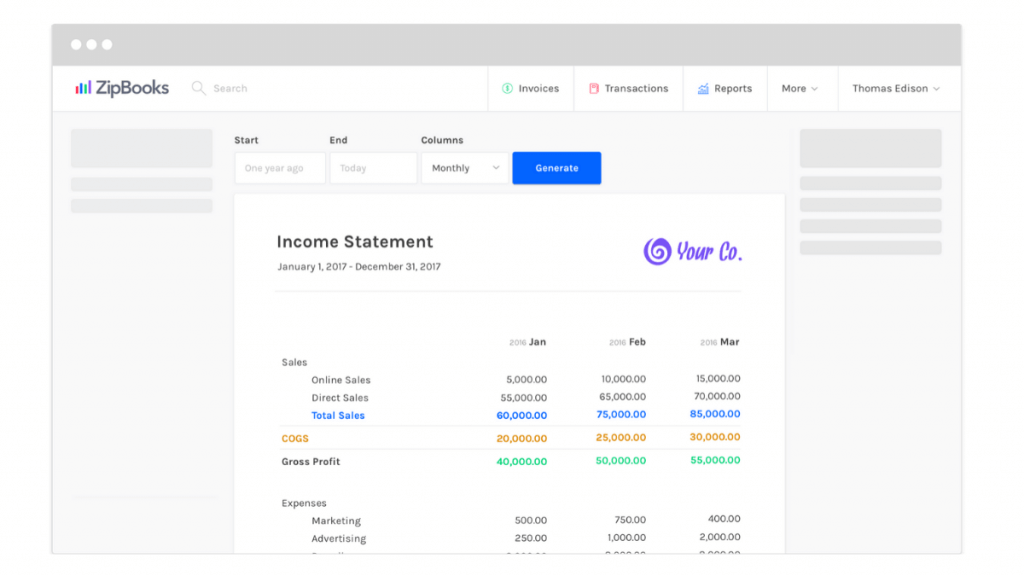Click Online Sales value 10,000.00
The image size is (1024, 576).
tap(623, 379)
